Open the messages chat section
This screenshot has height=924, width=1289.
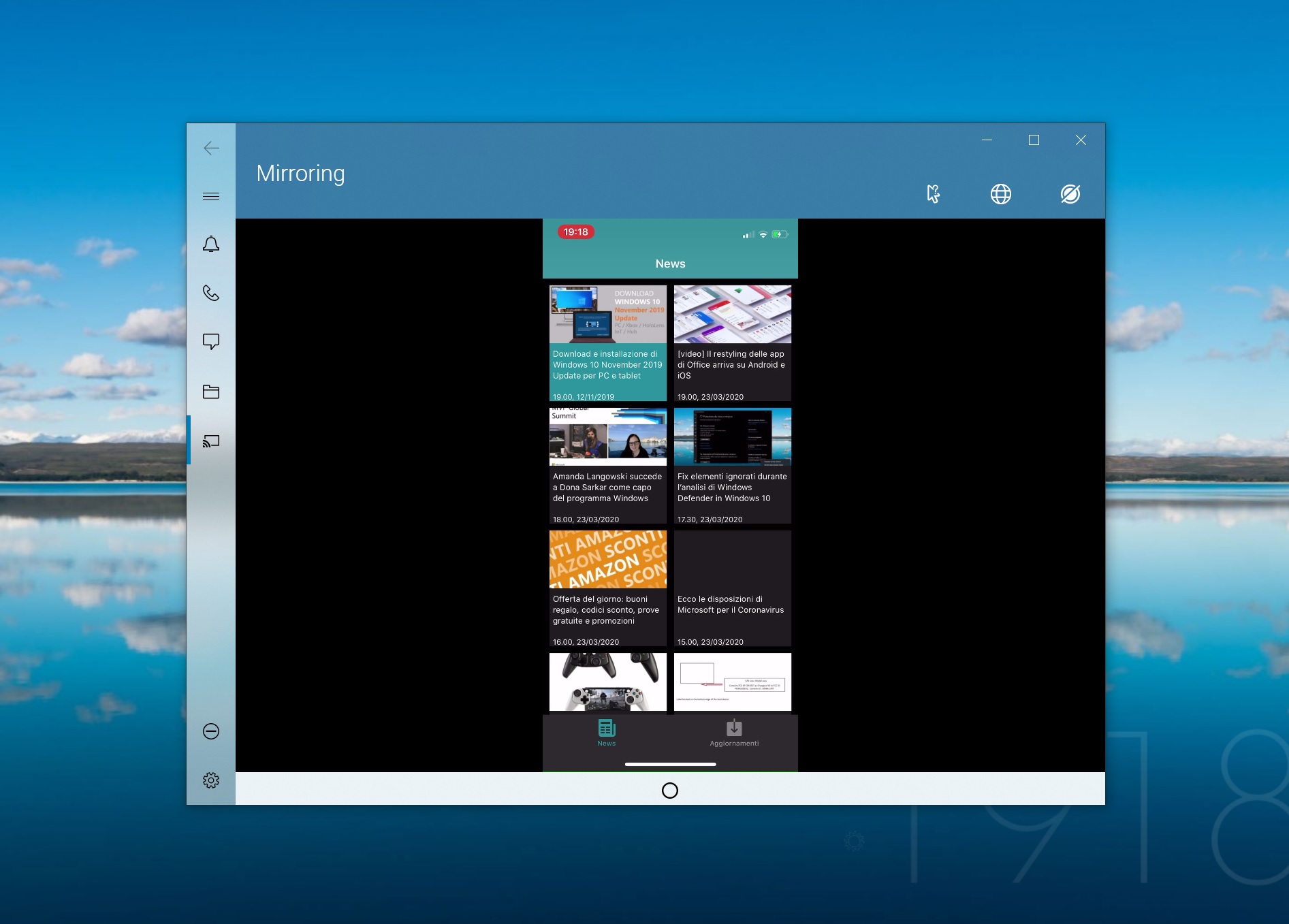(x=211, y=342)
